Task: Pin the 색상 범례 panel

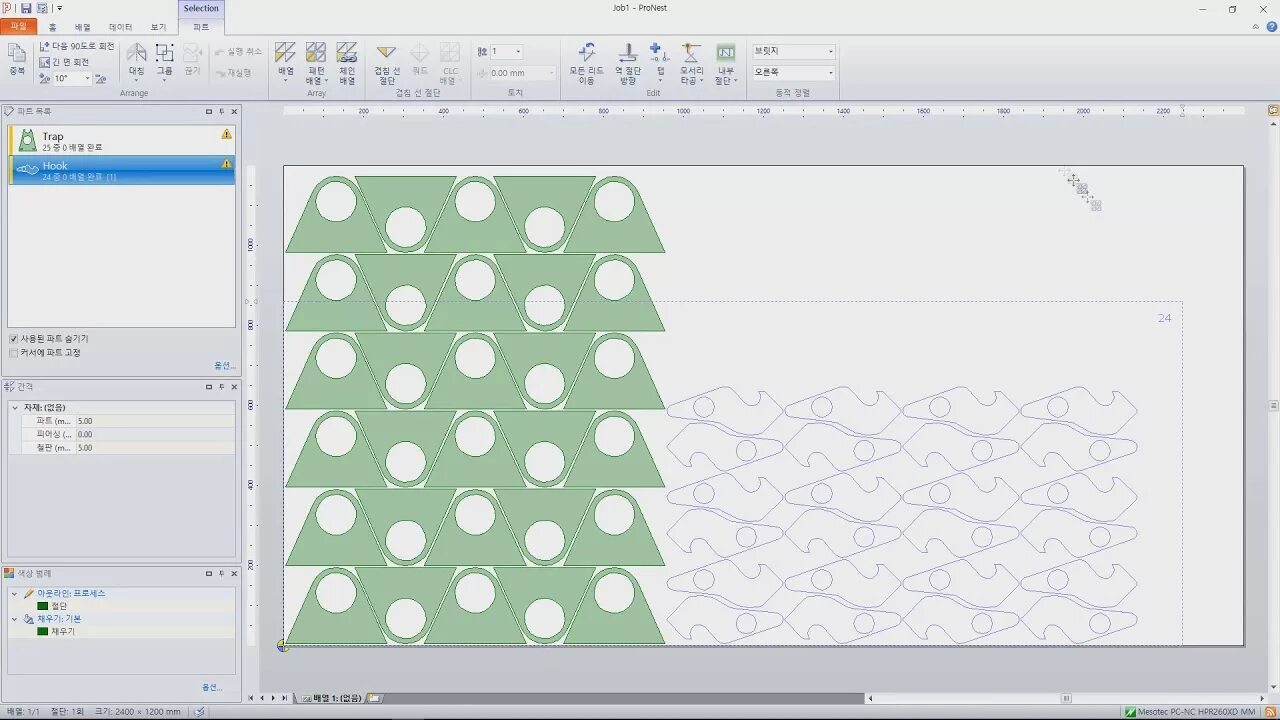Action: tap(221, 574)
